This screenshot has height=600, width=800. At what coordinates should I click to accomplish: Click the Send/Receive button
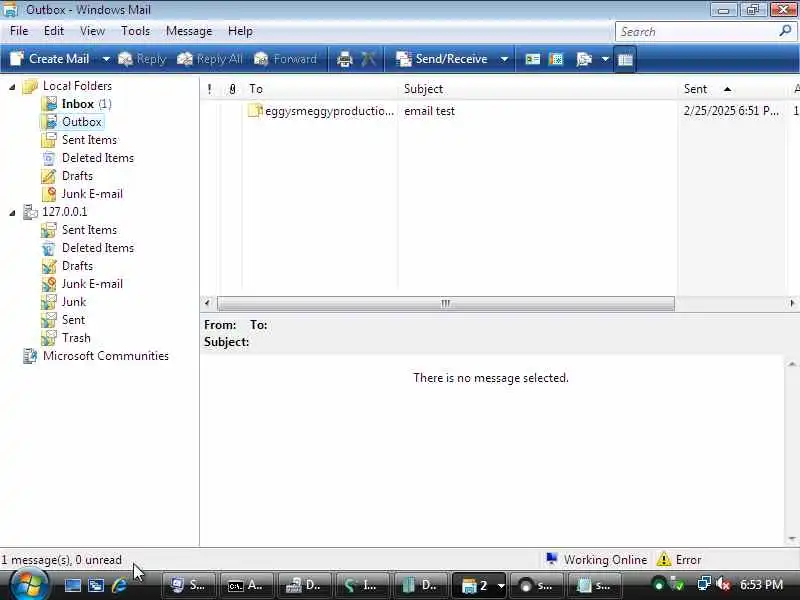[442, 59]
